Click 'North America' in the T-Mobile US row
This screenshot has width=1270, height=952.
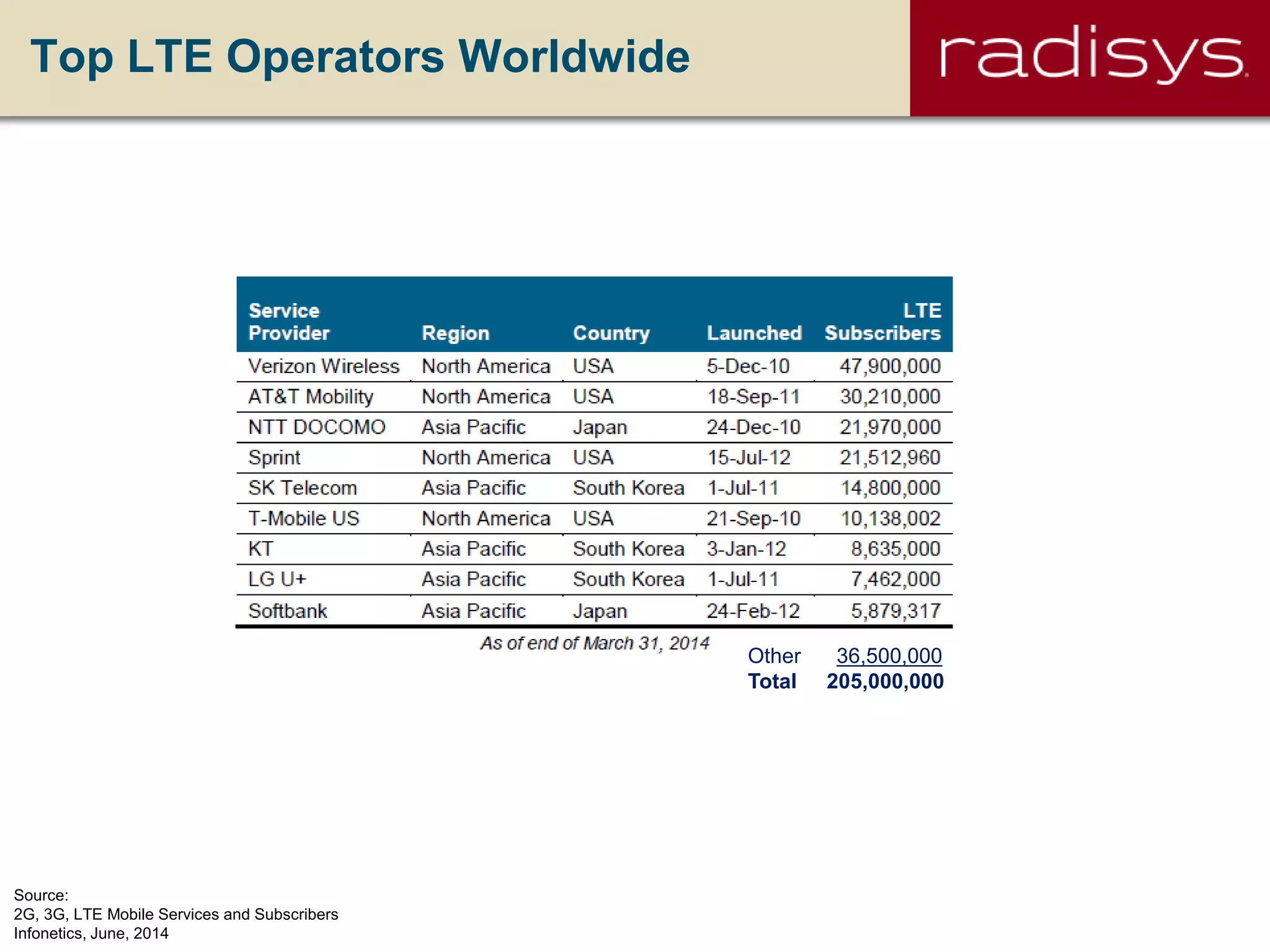click(486, 518)
